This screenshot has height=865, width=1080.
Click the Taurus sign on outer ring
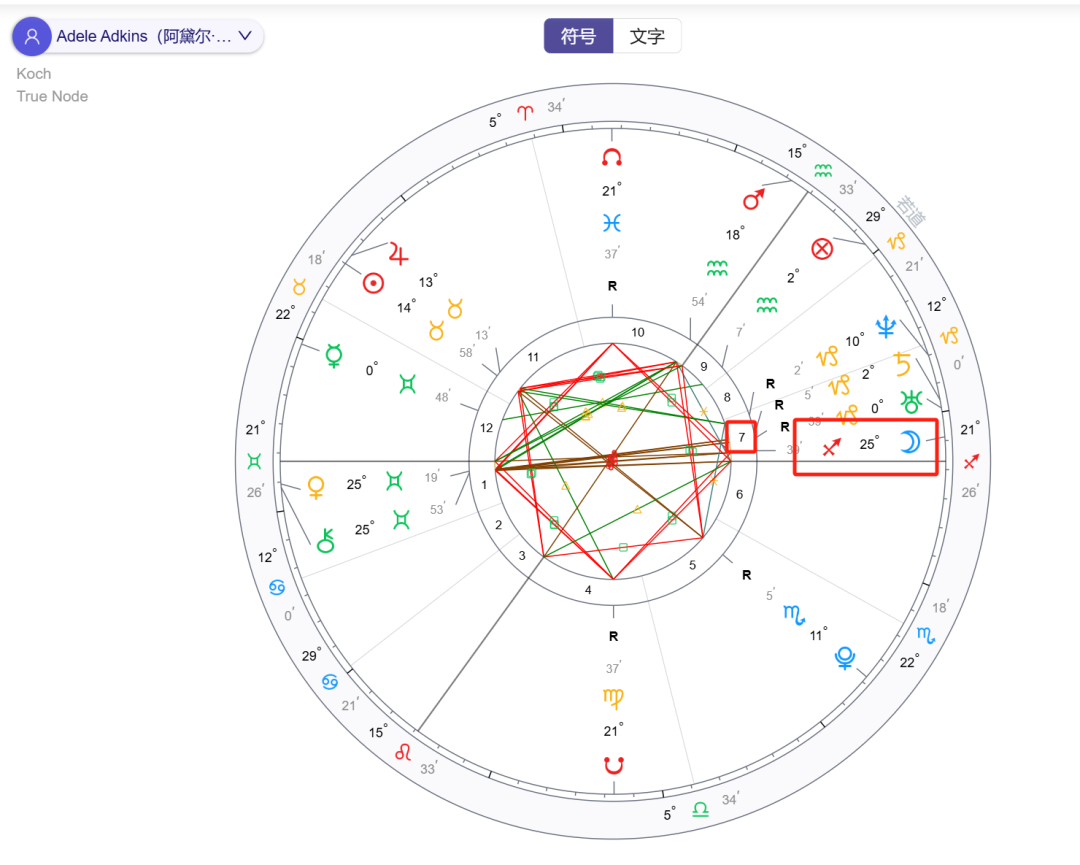[x=299, y=286]
